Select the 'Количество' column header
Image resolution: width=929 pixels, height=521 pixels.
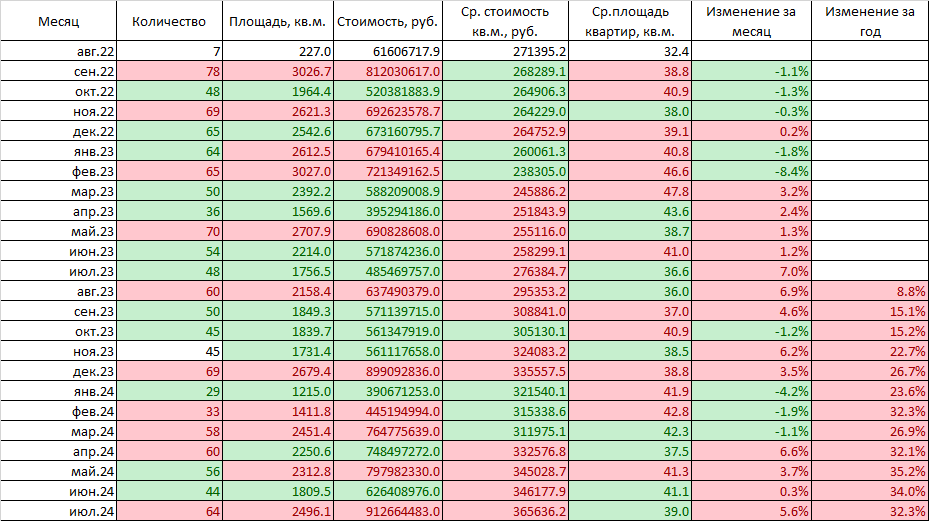(169, 21)
